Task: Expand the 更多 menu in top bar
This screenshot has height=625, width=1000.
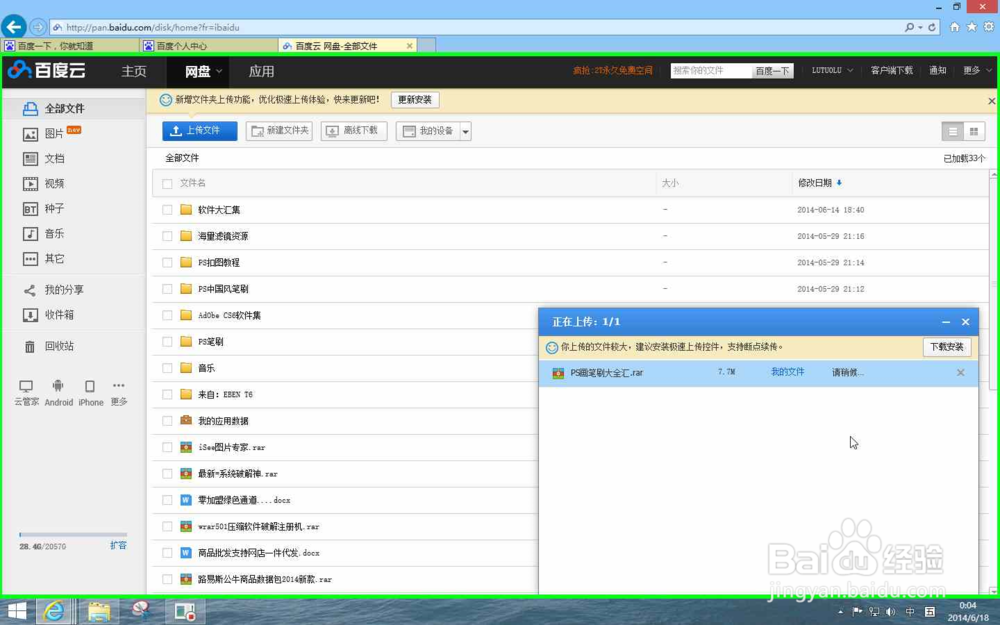Action: (x=977, y=70)
